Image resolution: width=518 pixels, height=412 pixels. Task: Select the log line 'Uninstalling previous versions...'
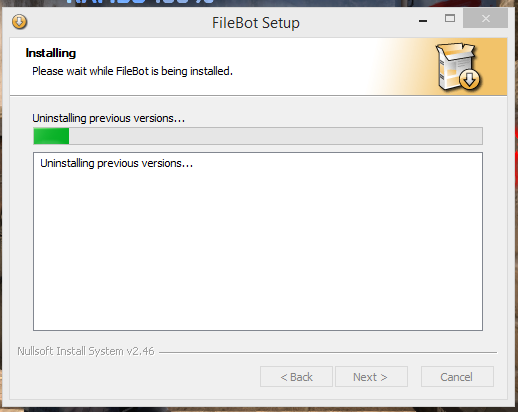click(116, 163)
